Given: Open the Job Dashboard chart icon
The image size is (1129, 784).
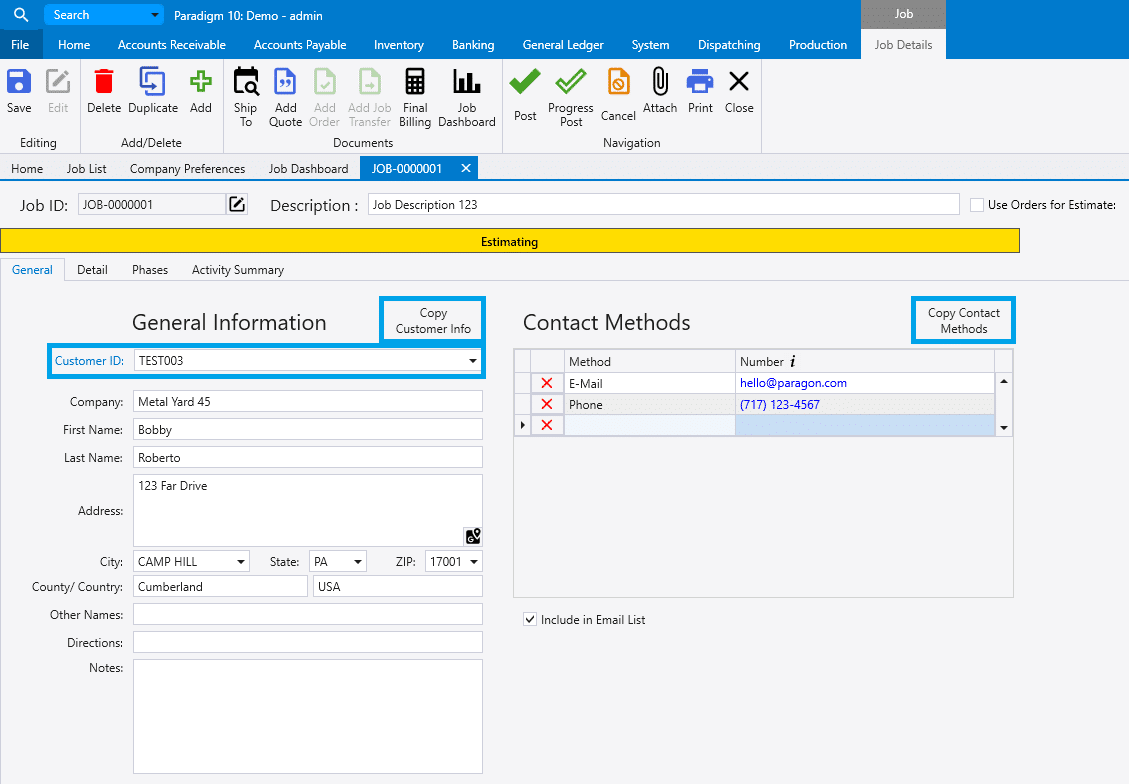Looking at the screenshot, I should click(466, 83).
